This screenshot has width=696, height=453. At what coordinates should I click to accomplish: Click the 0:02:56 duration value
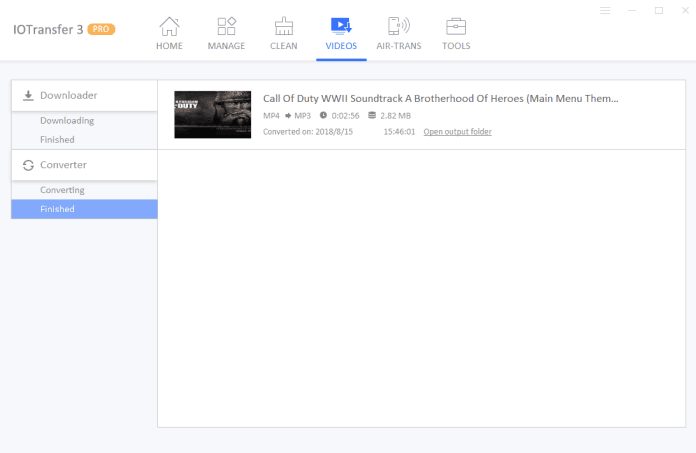[x=345, y=116]
